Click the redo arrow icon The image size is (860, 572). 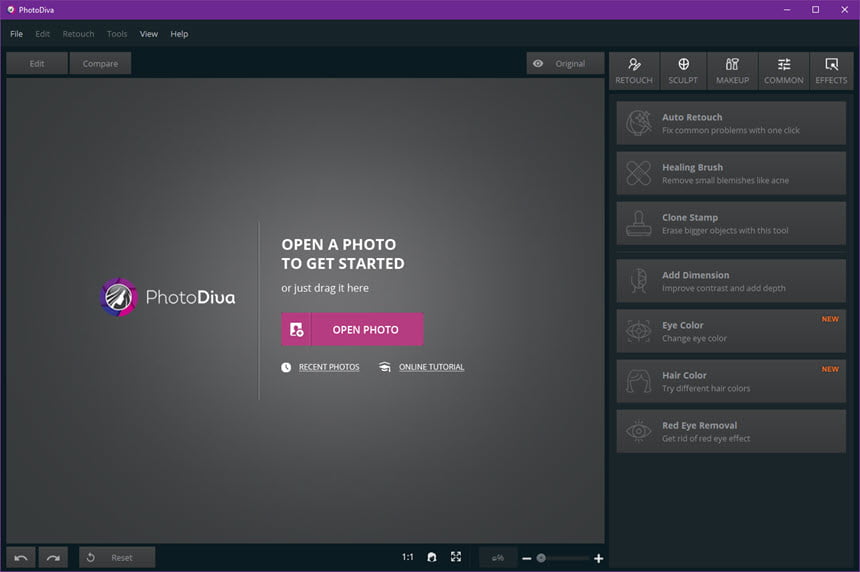pyautogui.click(x=53, y=558)
